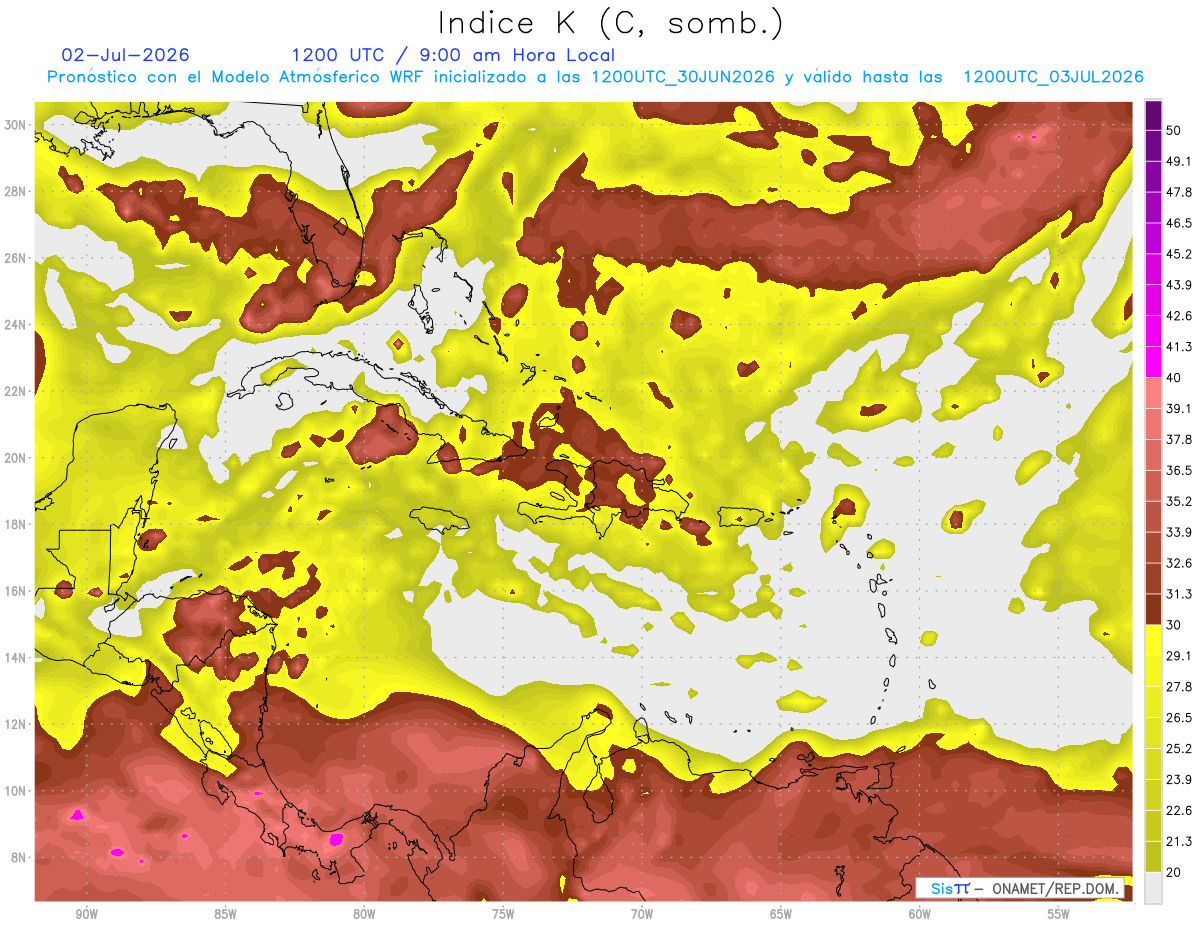
Task: Click the bright yellow colorbar segment between 29.1 and 30
Action: (1154, 640)
